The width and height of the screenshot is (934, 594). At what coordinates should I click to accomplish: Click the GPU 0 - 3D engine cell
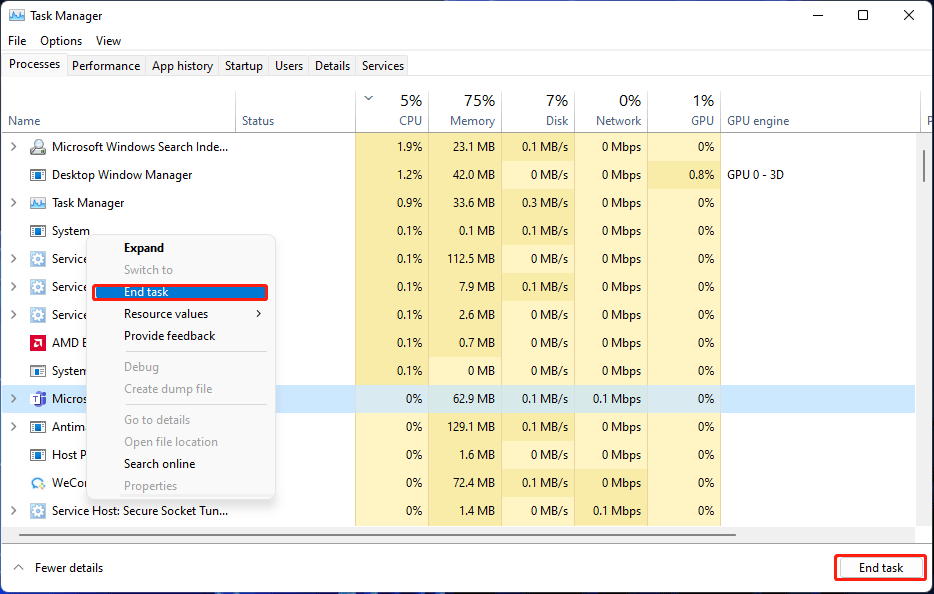point(755,175)
